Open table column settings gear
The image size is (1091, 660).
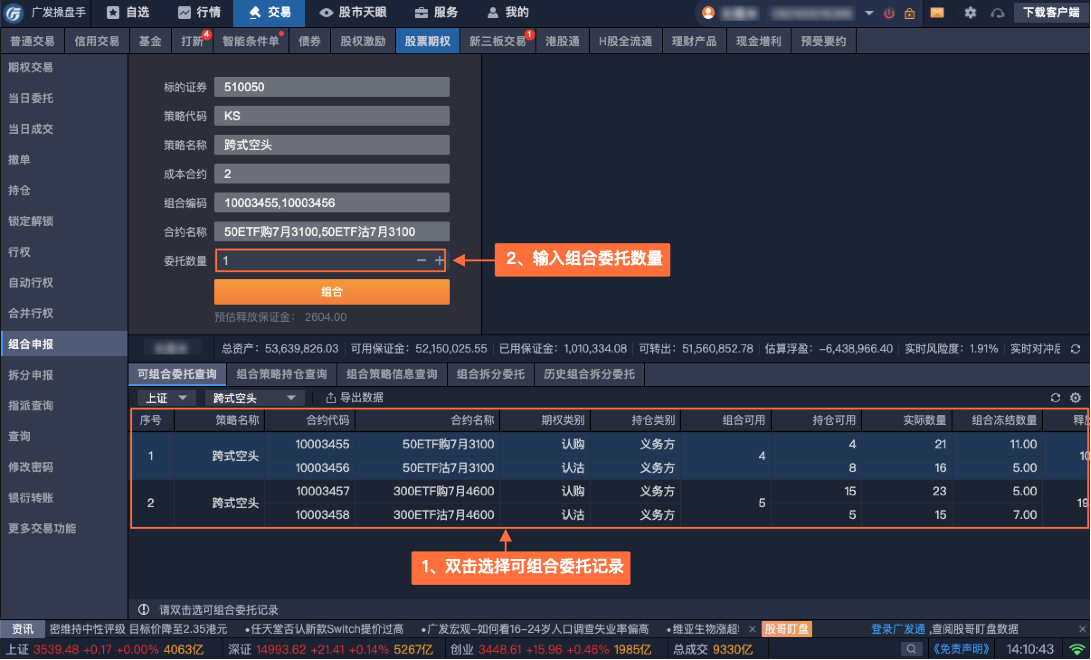coord(1076,397)
